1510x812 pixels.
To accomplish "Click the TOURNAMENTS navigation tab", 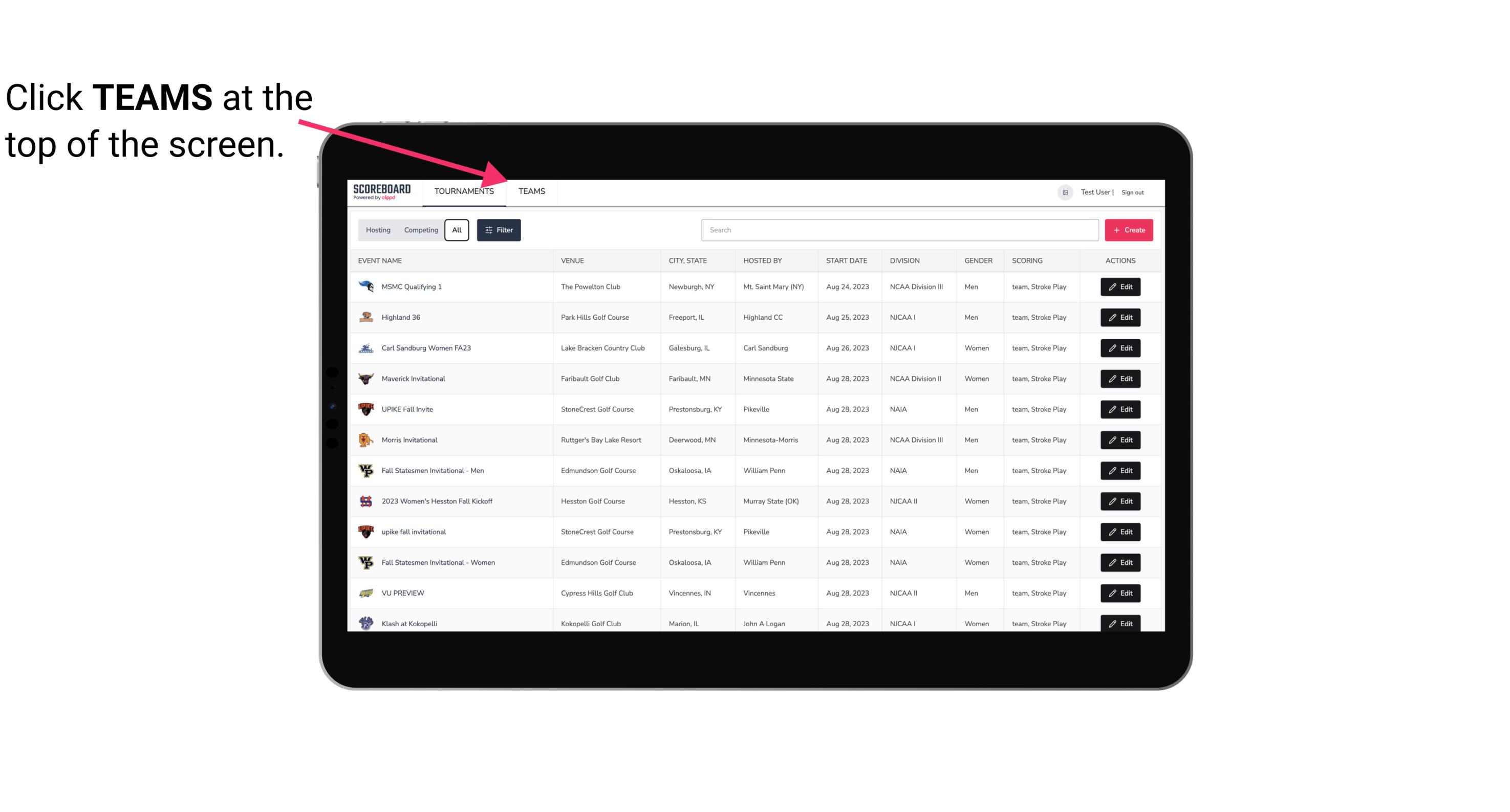I will [x=464, y=192].
